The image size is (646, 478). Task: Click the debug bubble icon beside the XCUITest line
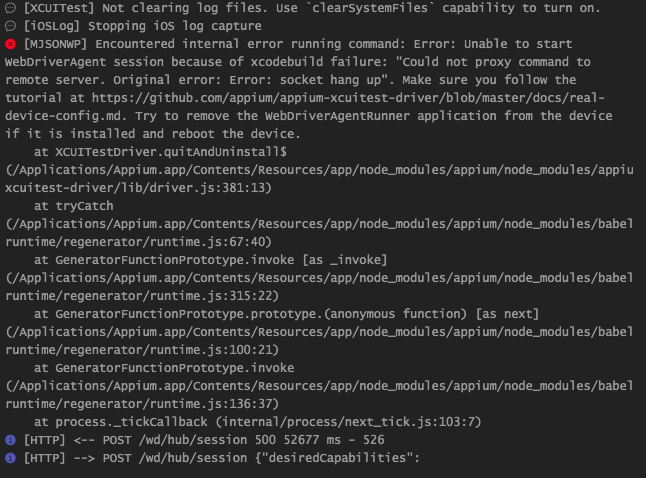pos(10,8)
